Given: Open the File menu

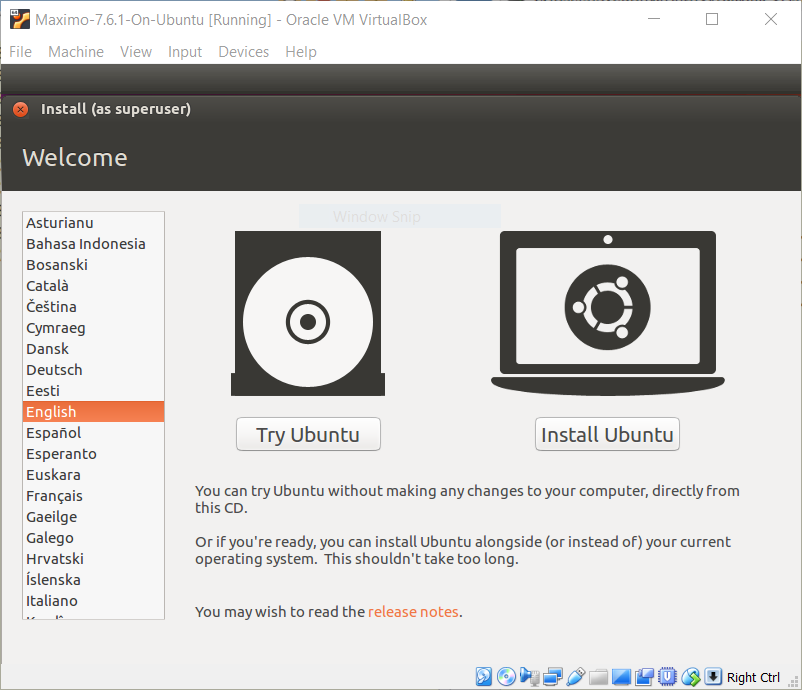Looking at the screenshot, I should [x=20, y=52].
